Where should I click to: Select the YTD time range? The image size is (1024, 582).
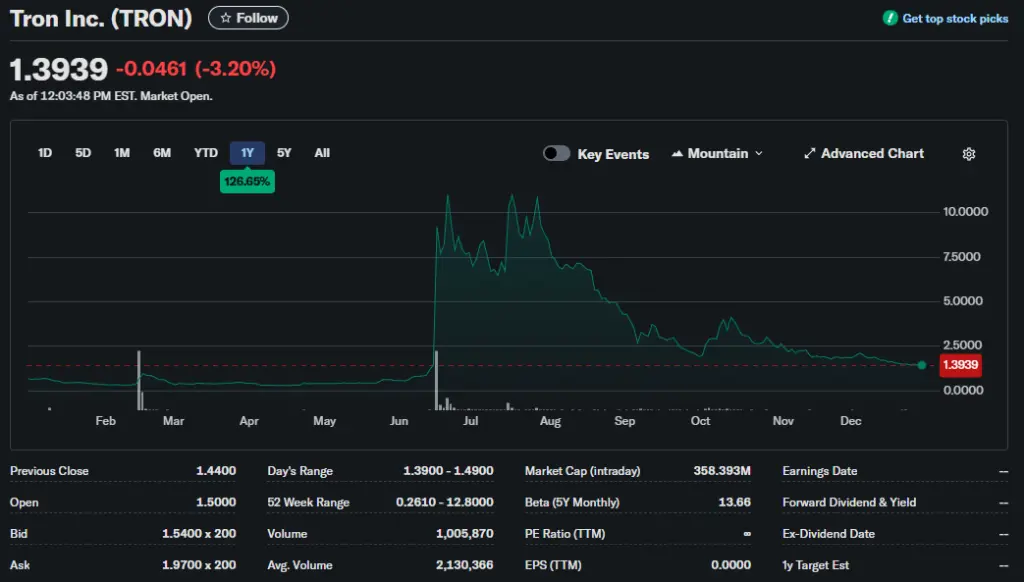(x=205, y=153)
